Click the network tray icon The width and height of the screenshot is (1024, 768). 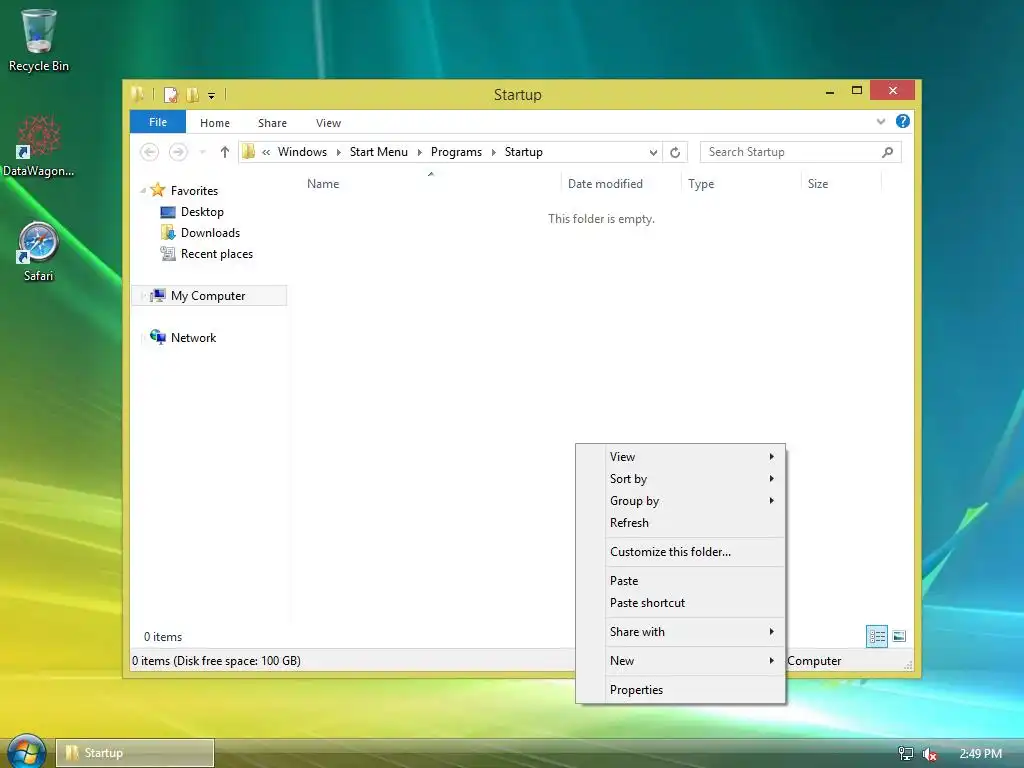pyautogui.click(x=905, y=754)
